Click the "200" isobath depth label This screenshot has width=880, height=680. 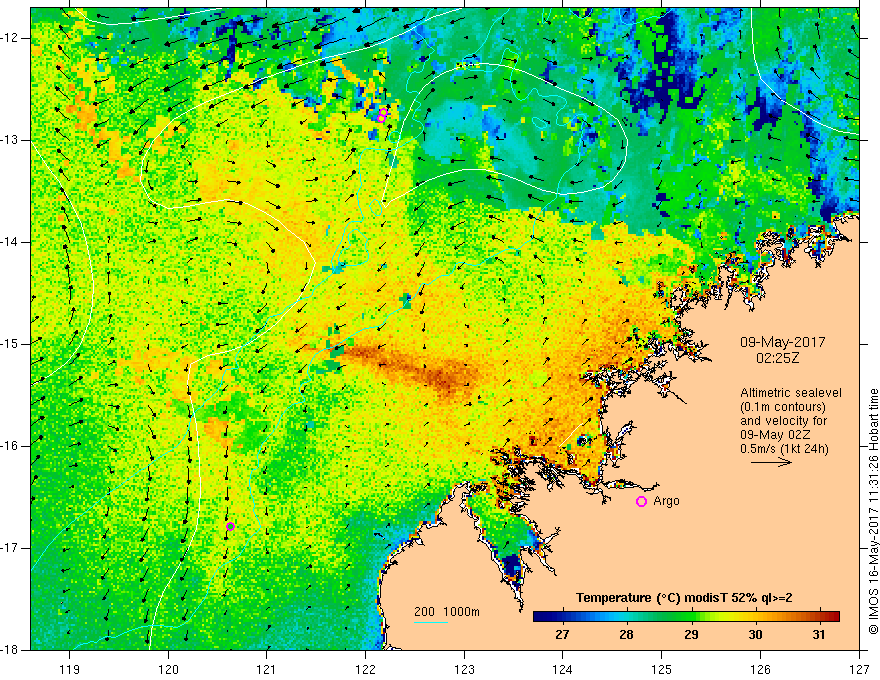pos(424,612)
